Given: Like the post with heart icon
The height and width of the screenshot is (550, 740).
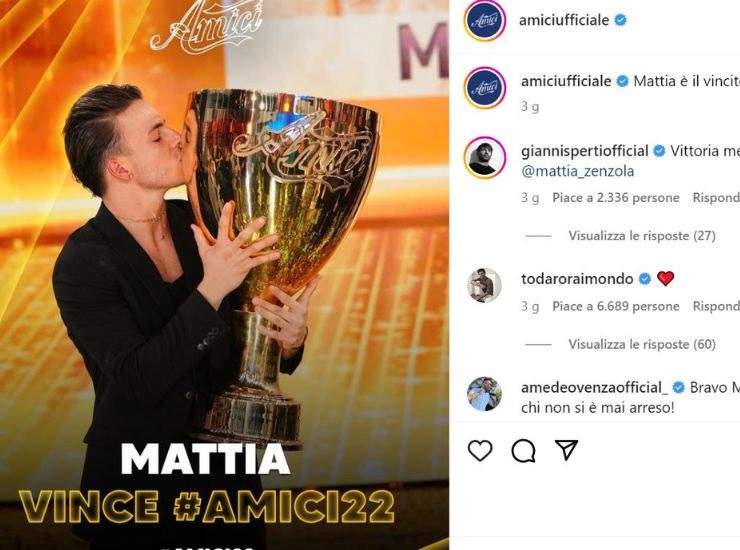Looking at the screenshot, I should (x=480, y=450).
